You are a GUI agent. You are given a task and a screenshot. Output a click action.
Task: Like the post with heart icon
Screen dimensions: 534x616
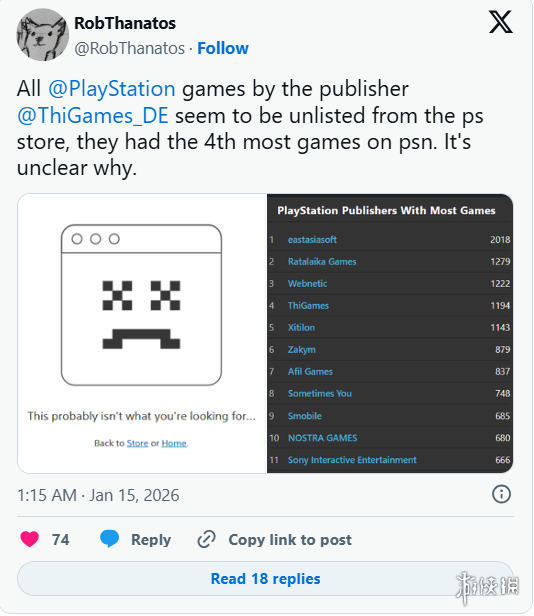[29, 539]
